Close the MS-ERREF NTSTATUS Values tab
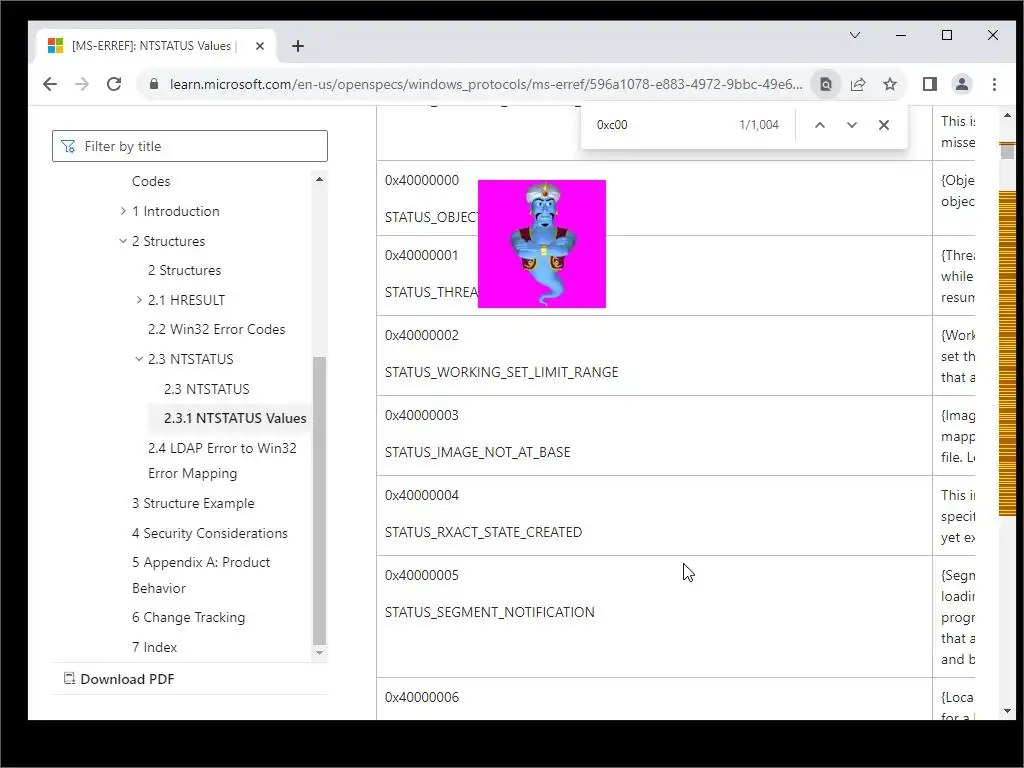1024x768 pixels. pos(259,46)
